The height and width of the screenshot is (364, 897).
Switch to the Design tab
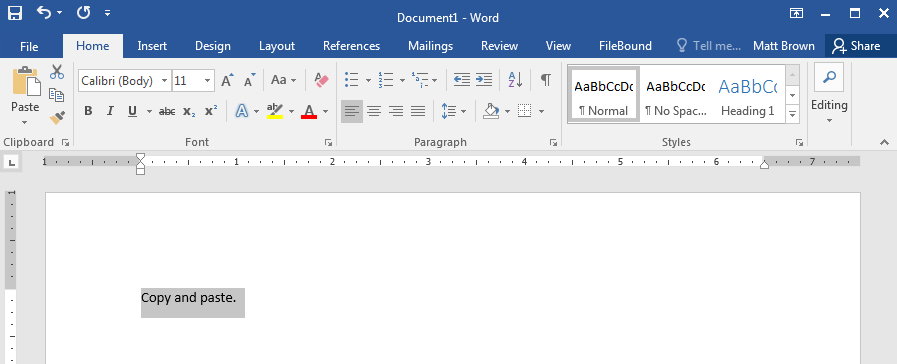pos(213,46)
